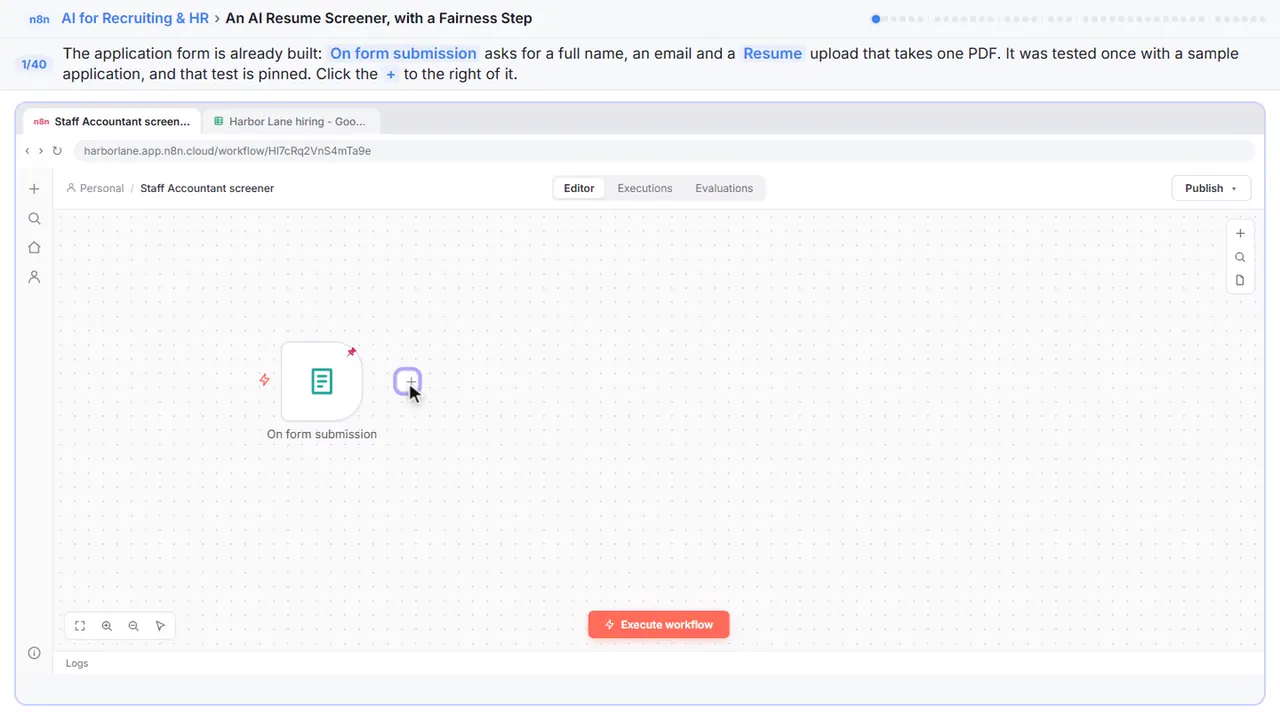This screenshot has width=1280, height=720.
Task: Reload the page in browser bar
Action: [57, 151]
